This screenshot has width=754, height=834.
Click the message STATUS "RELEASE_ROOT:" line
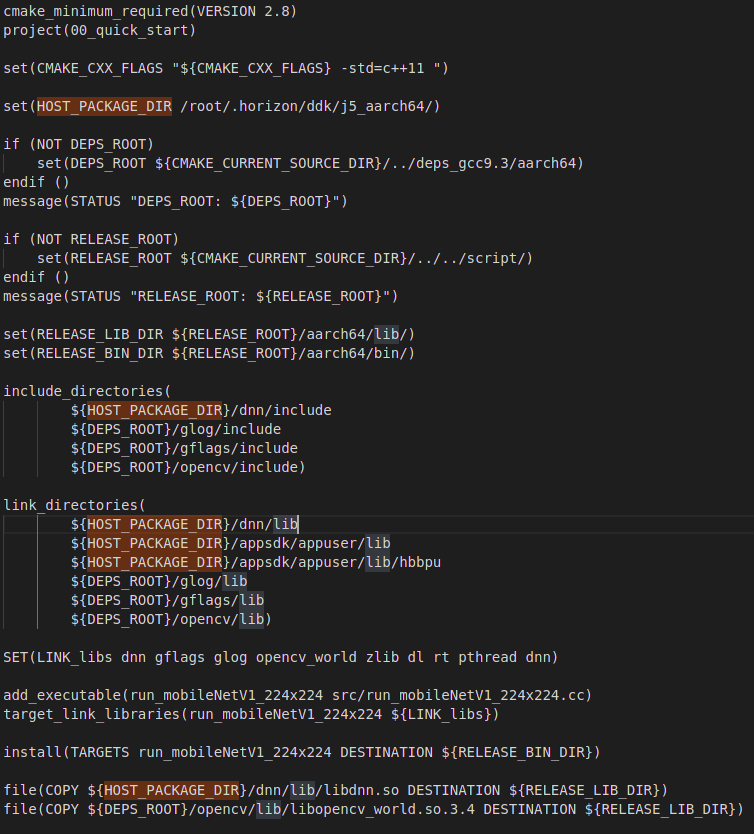(x=200, y=296)
